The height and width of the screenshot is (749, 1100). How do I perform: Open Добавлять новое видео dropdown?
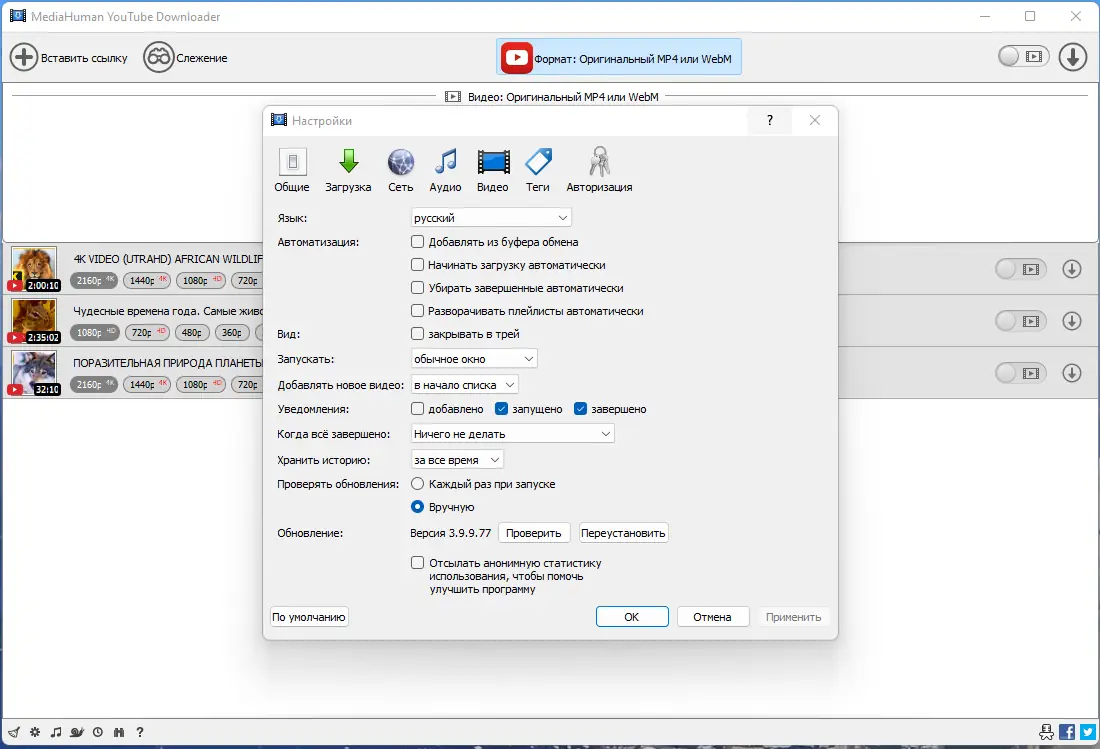tap(464, 385)
